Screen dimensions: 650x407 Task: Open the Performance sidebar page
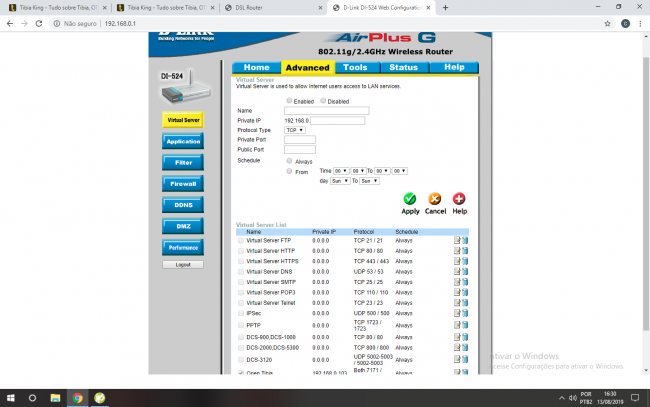tap(183, 247)
